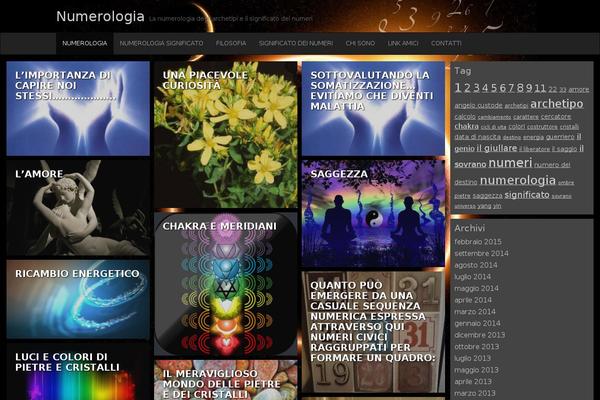Open the ottobre 2013 archive

477,347
